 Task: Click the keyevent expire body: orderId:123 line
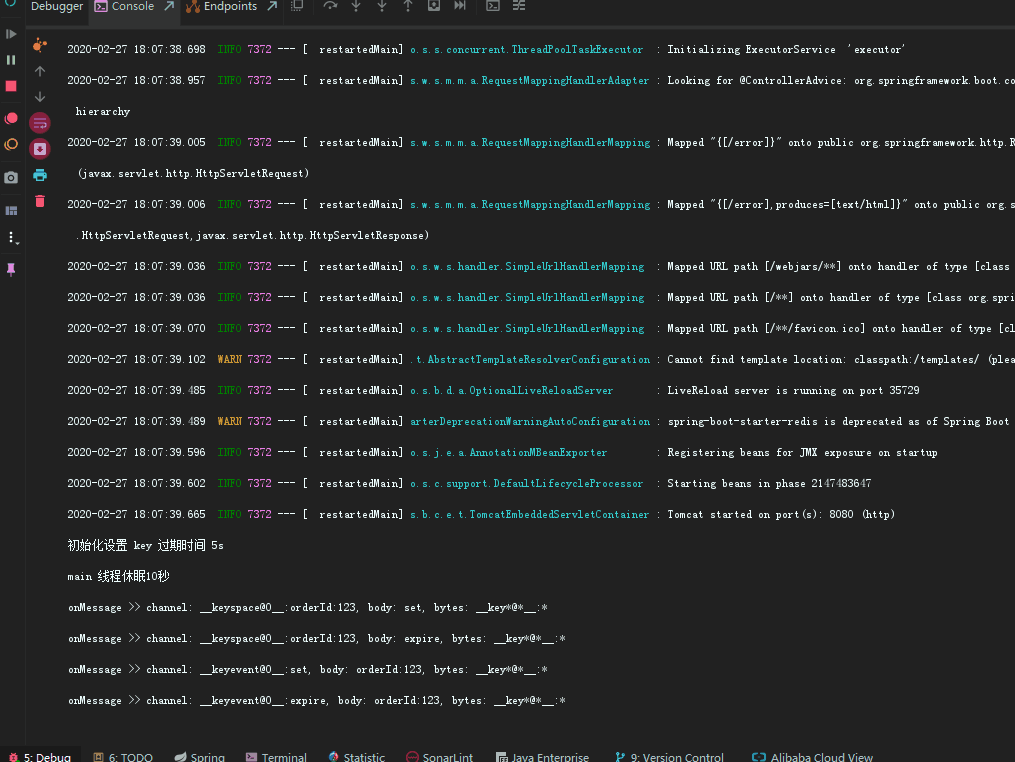click(x=317, y=700)
